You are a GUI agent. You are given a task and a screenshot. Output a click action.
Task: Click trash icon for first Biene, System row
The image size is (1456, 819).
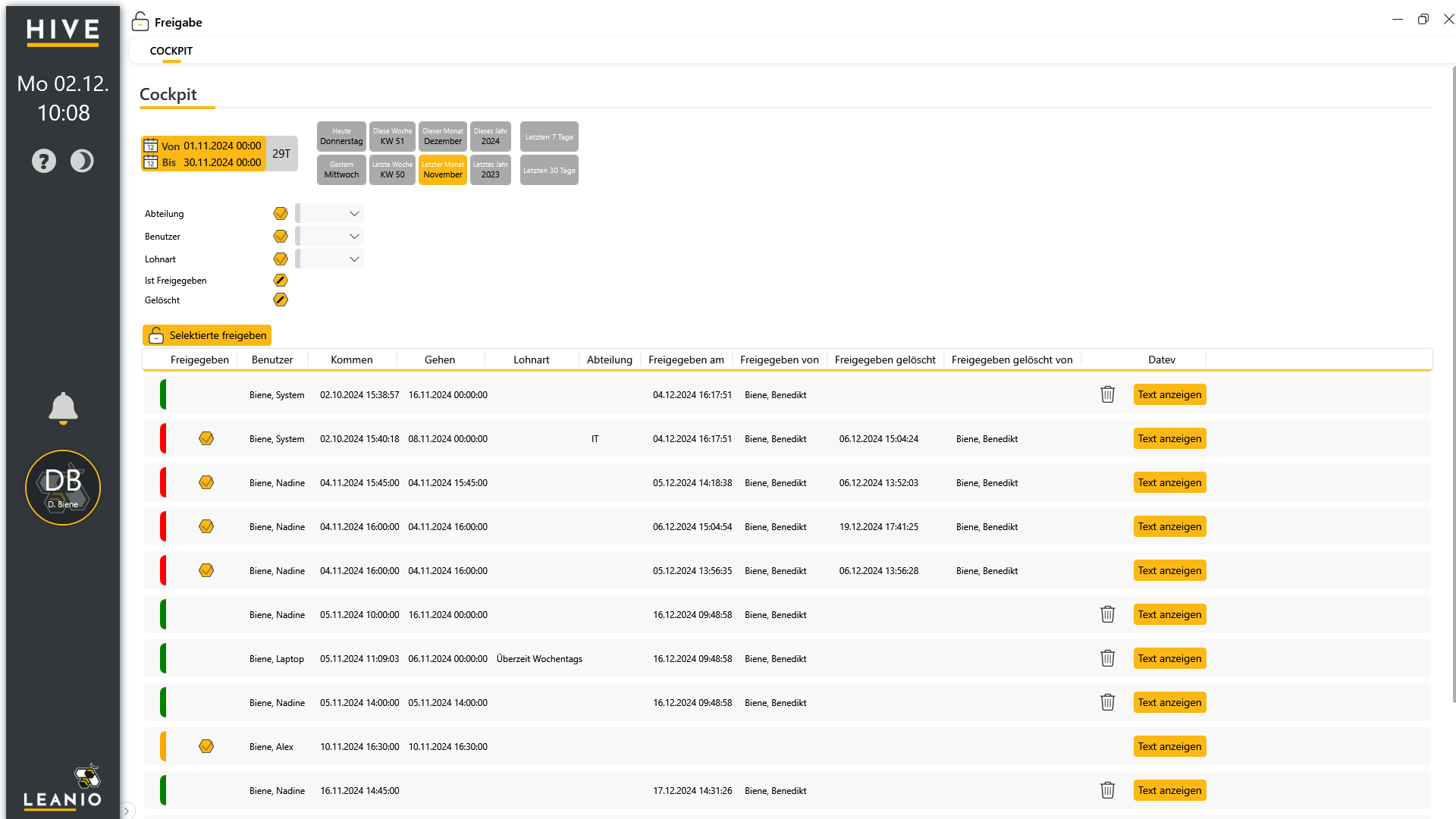(1108, 394)
